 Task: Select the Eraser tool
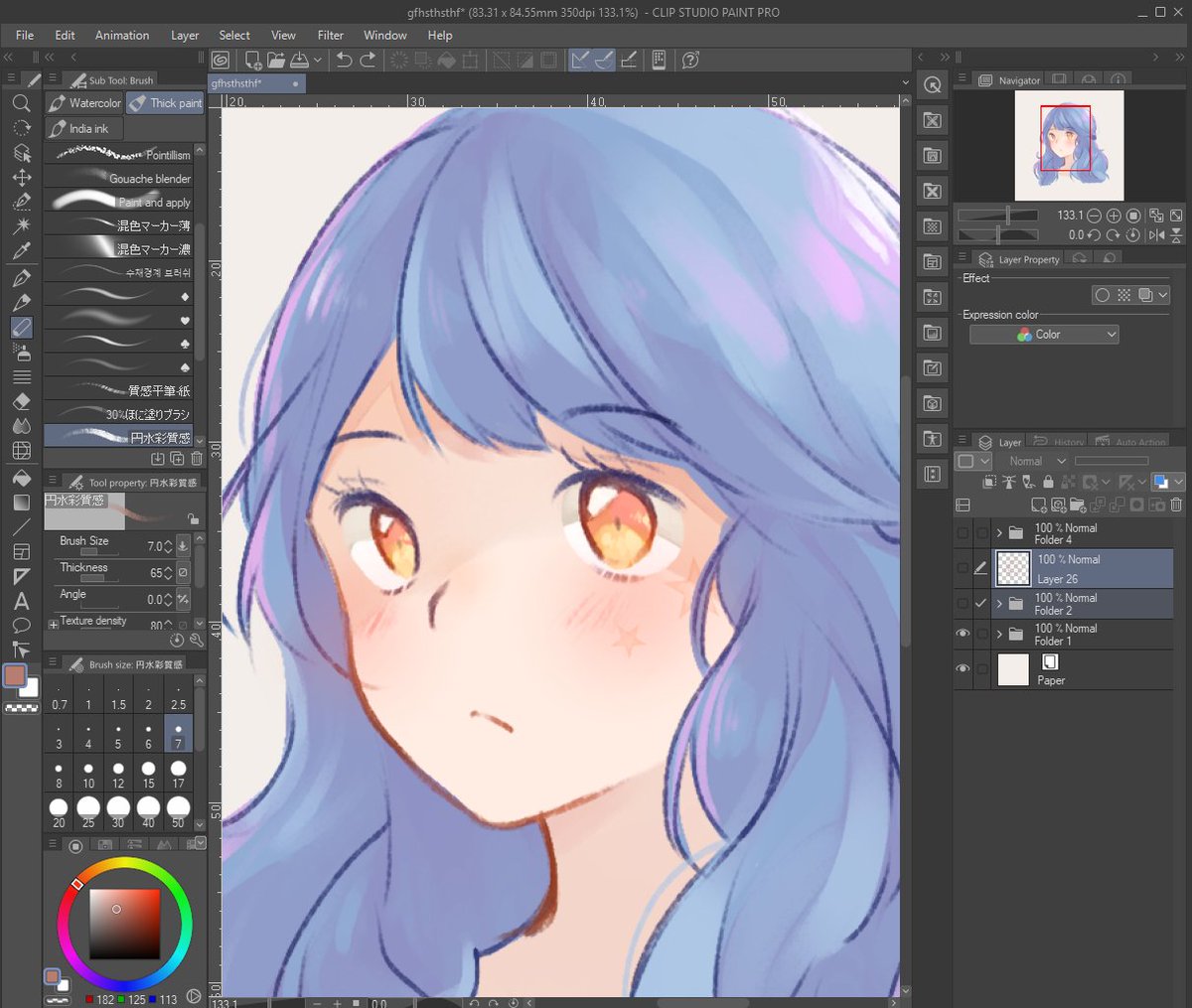pos(21,401)
